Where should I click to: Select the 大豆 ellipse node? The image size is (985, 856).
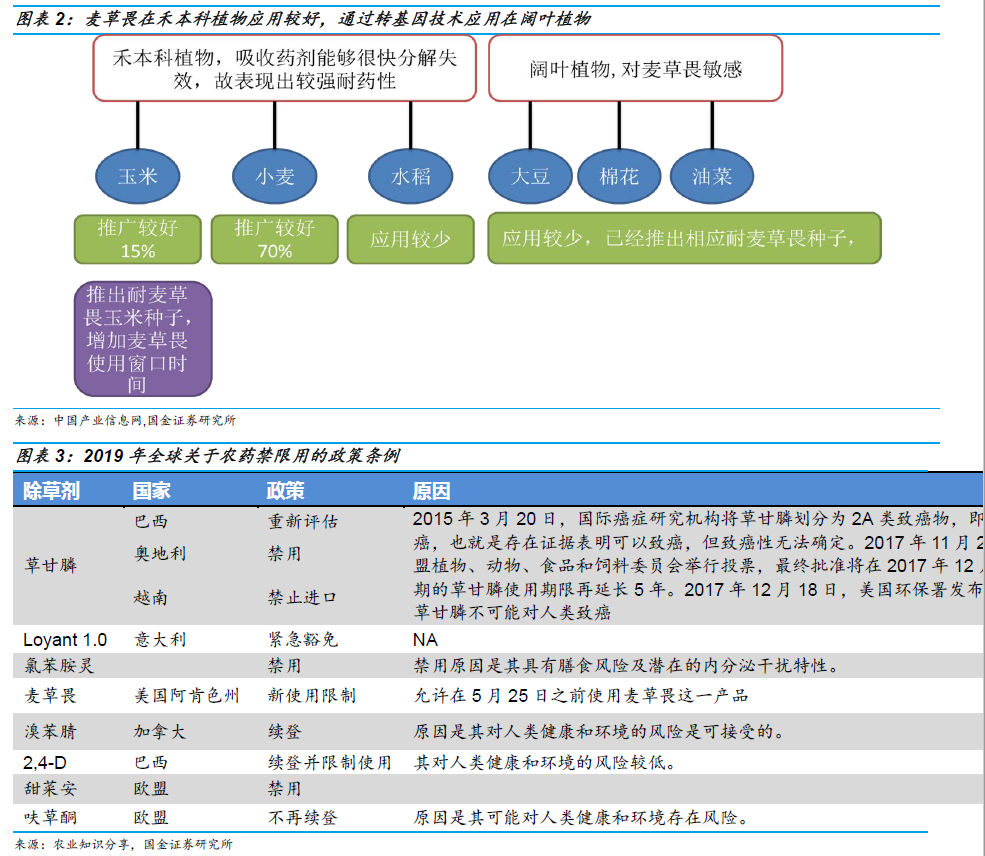click(x=530, y=177)
